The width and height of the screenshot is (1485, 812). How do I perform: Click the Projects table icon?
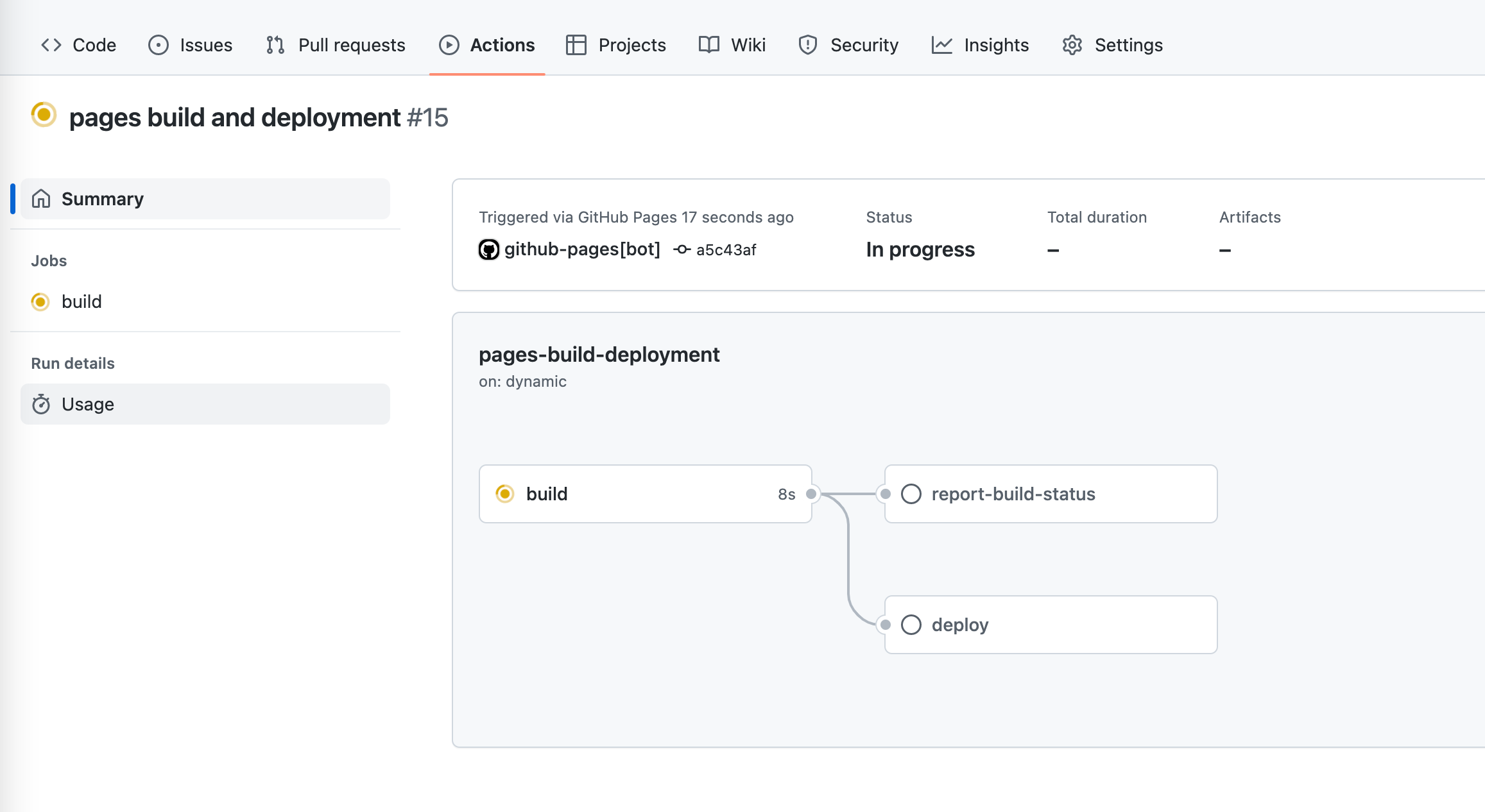tap(576, 45)
